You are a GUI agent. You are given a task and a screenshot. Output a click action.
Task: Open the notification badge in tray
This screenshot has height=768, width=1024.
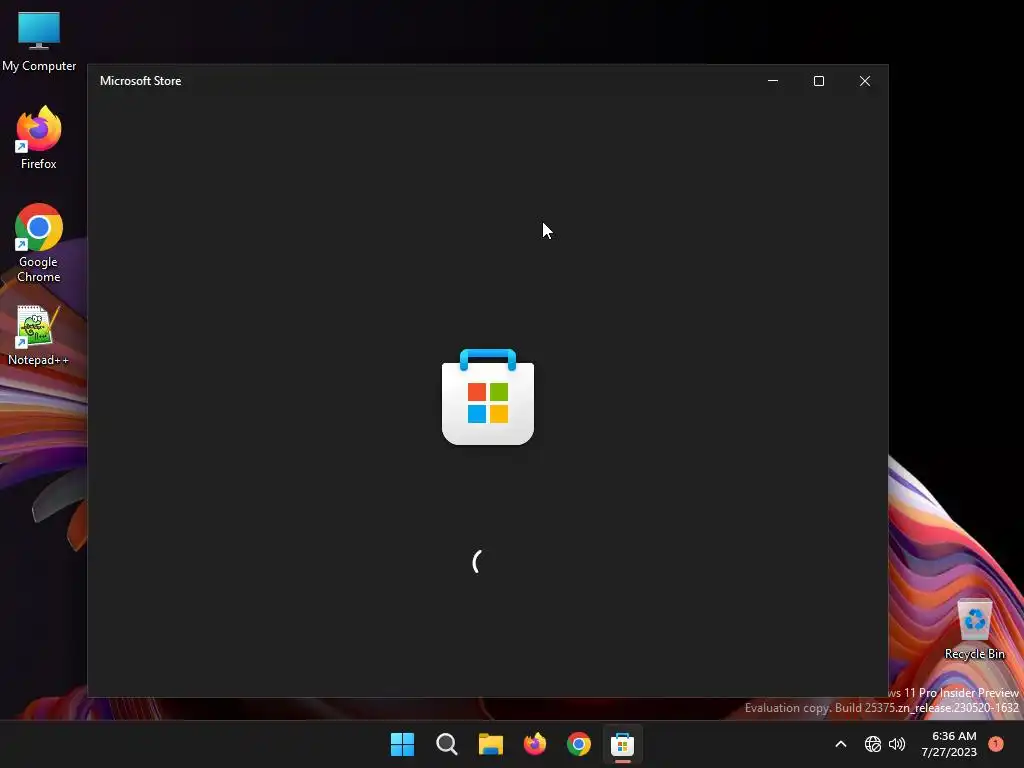click(x=996, y=743)
